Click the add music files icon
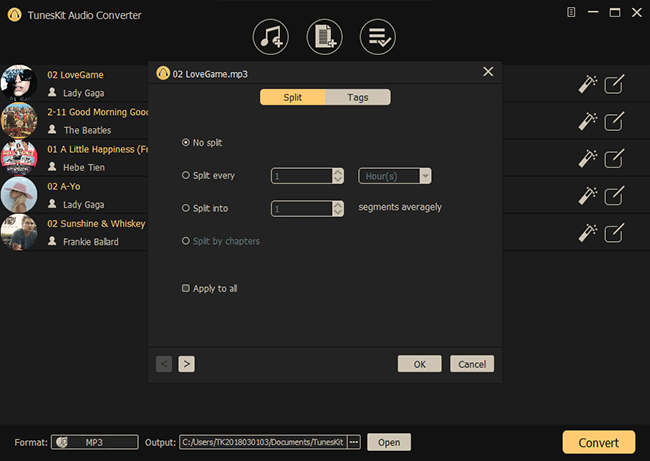The image size is (650, 461). pyautogui.click(x=270, y=37)
